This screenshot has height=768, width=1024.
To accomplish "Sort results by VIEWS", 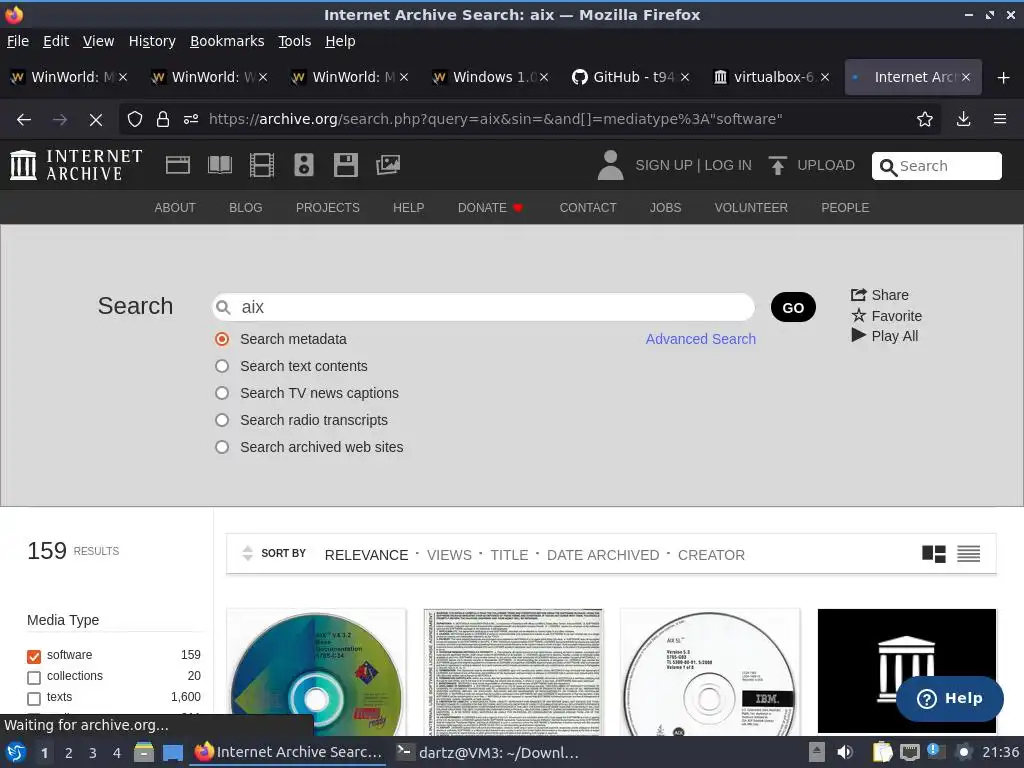I will tap(449, 555).
